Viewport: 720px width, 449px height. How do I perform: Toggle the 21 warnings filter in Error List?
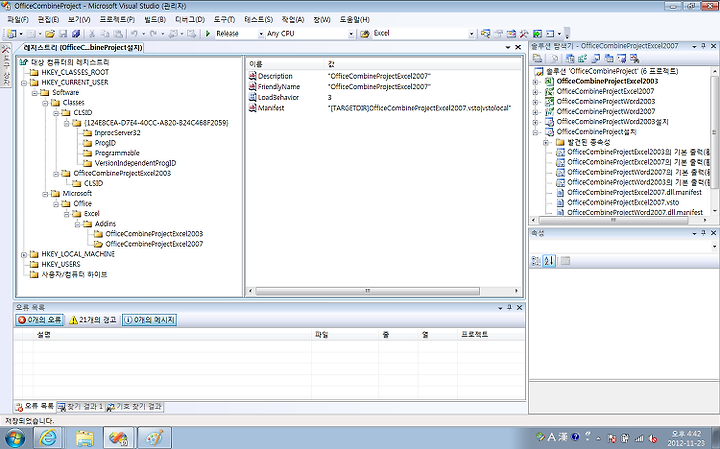click(93, 320)
